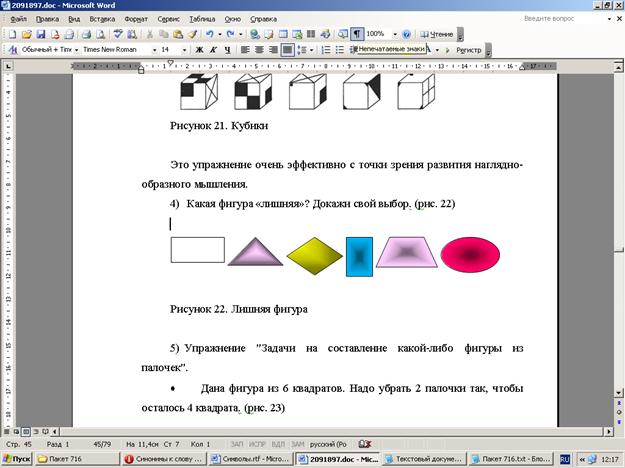625x468 pixels.
Task: Open a file with the Open folder icon
Action: (29, 34)
